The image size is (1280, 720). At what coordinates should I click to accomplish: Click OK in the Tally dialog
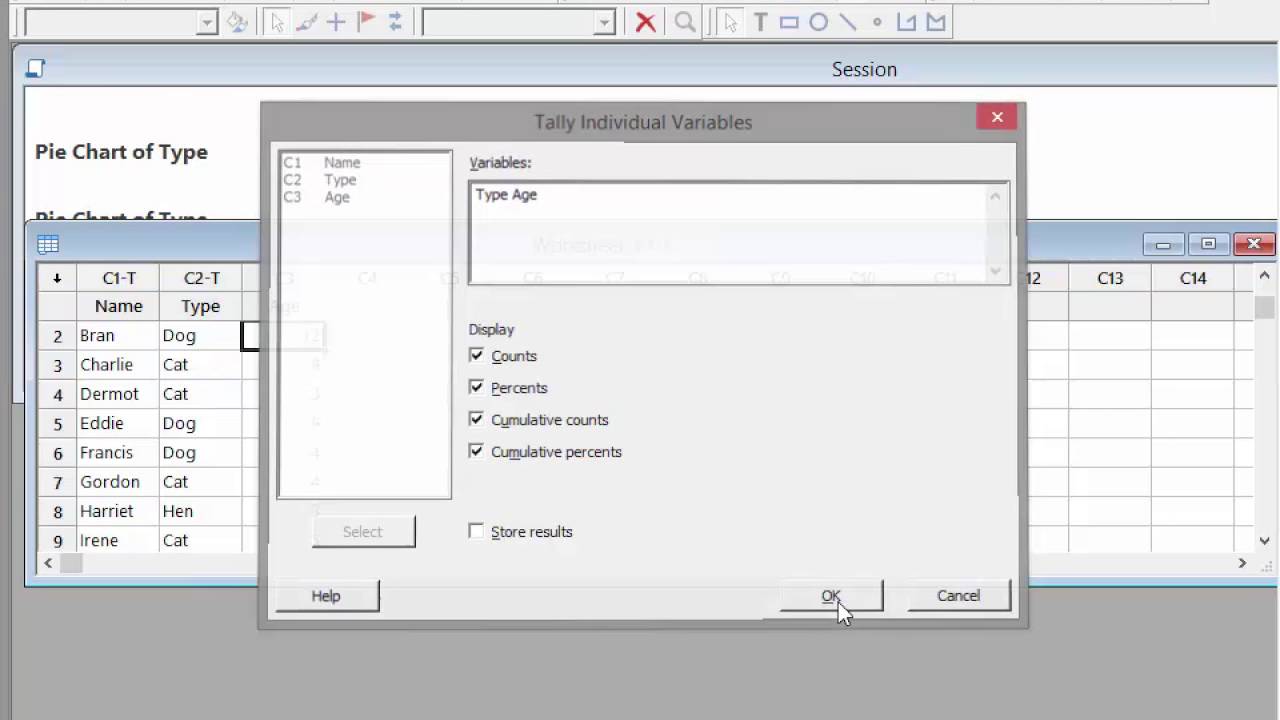tap(831, 595)
